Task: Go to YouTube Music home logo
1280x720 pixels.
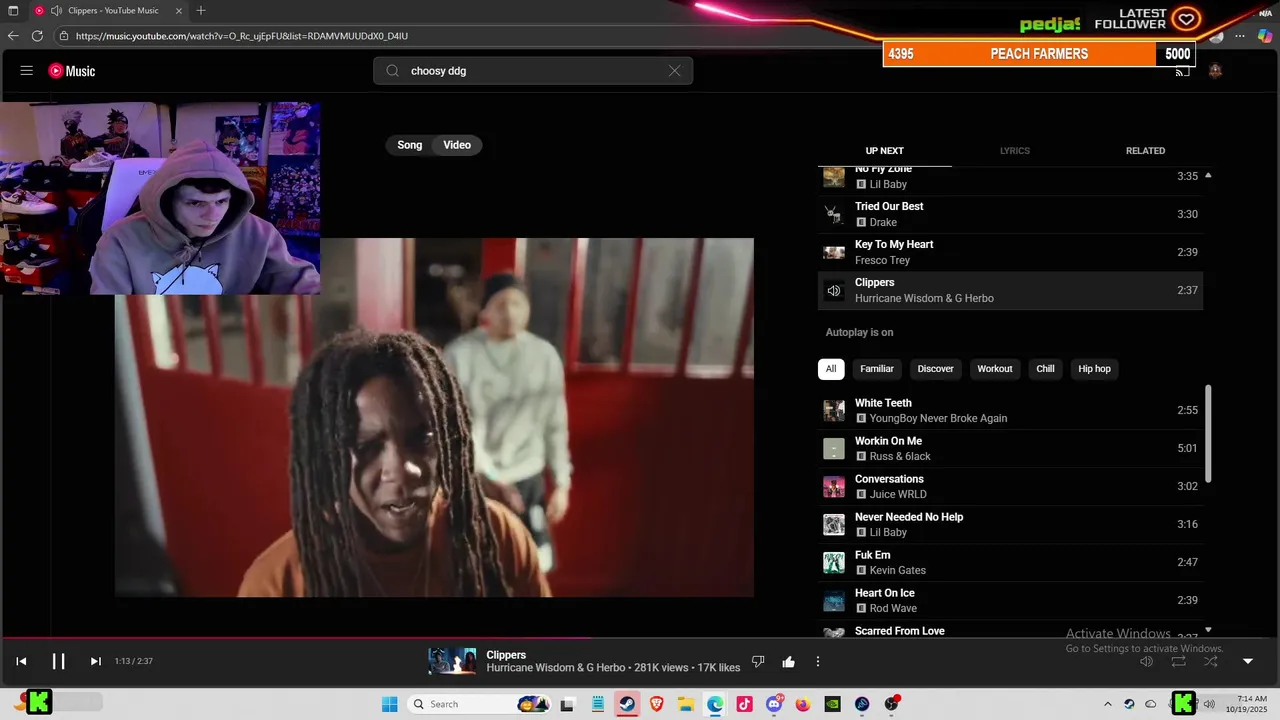Action: (72, 71)
